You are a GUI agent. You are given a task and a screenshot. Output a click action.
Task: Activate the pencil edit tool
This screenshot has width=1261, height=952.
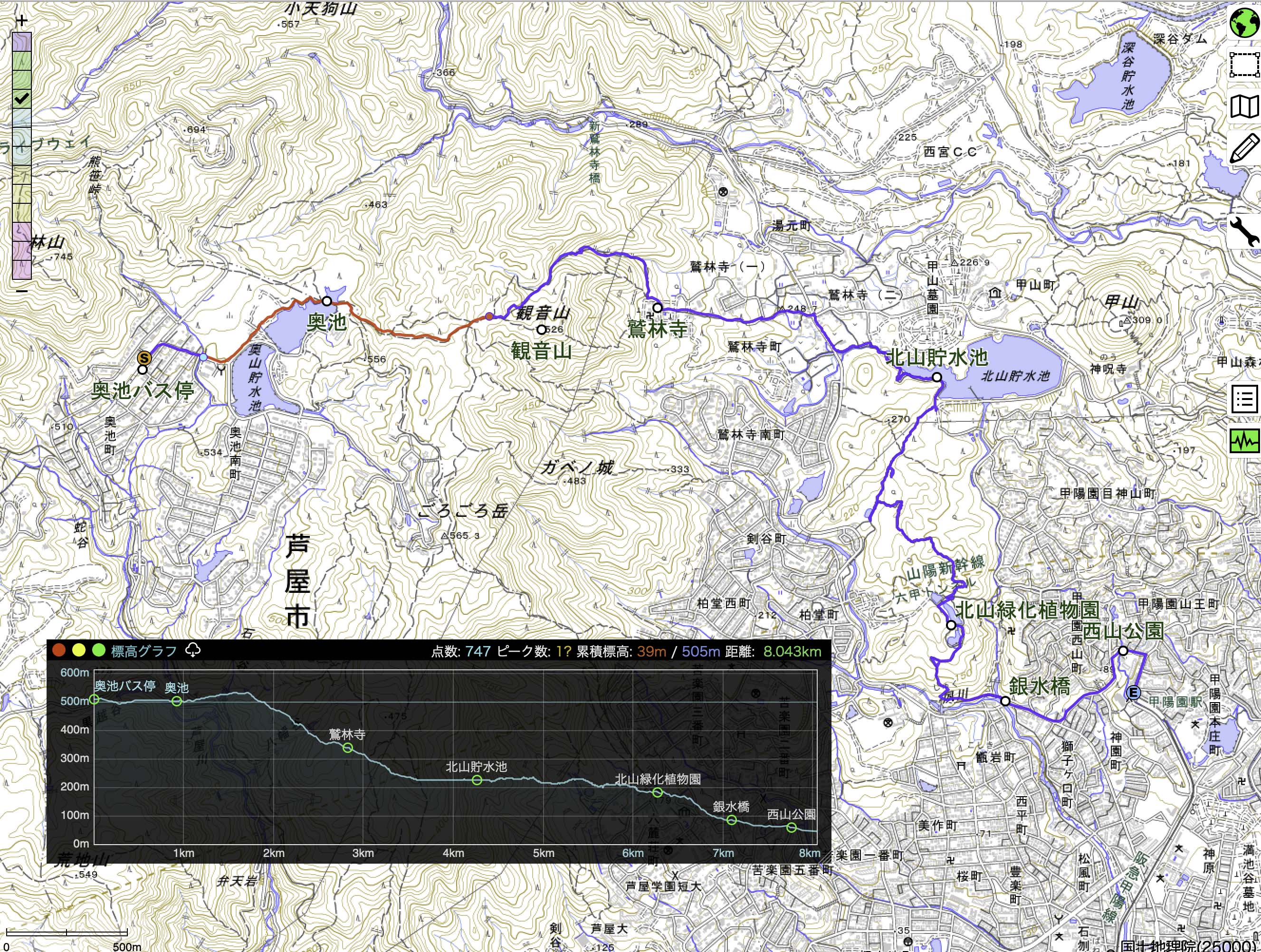tap(1244, 148)
